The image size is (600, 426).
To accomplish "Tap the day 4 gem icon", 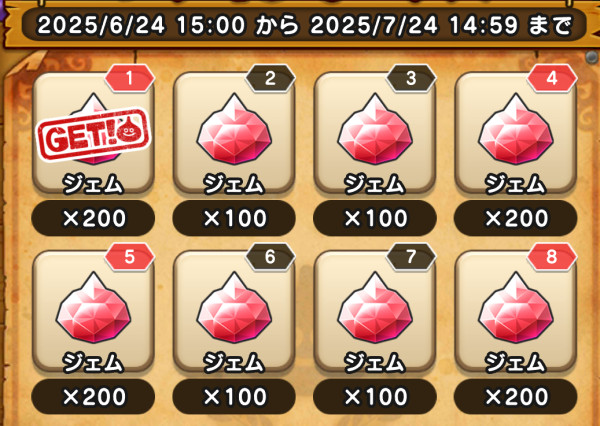I will (516, 129).
